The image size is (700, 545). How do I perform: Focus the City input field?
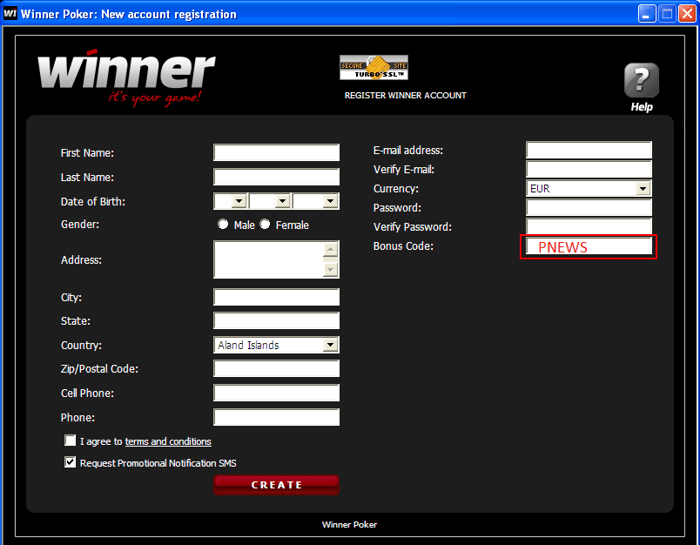pyautogui.click(x=276, y=297)
